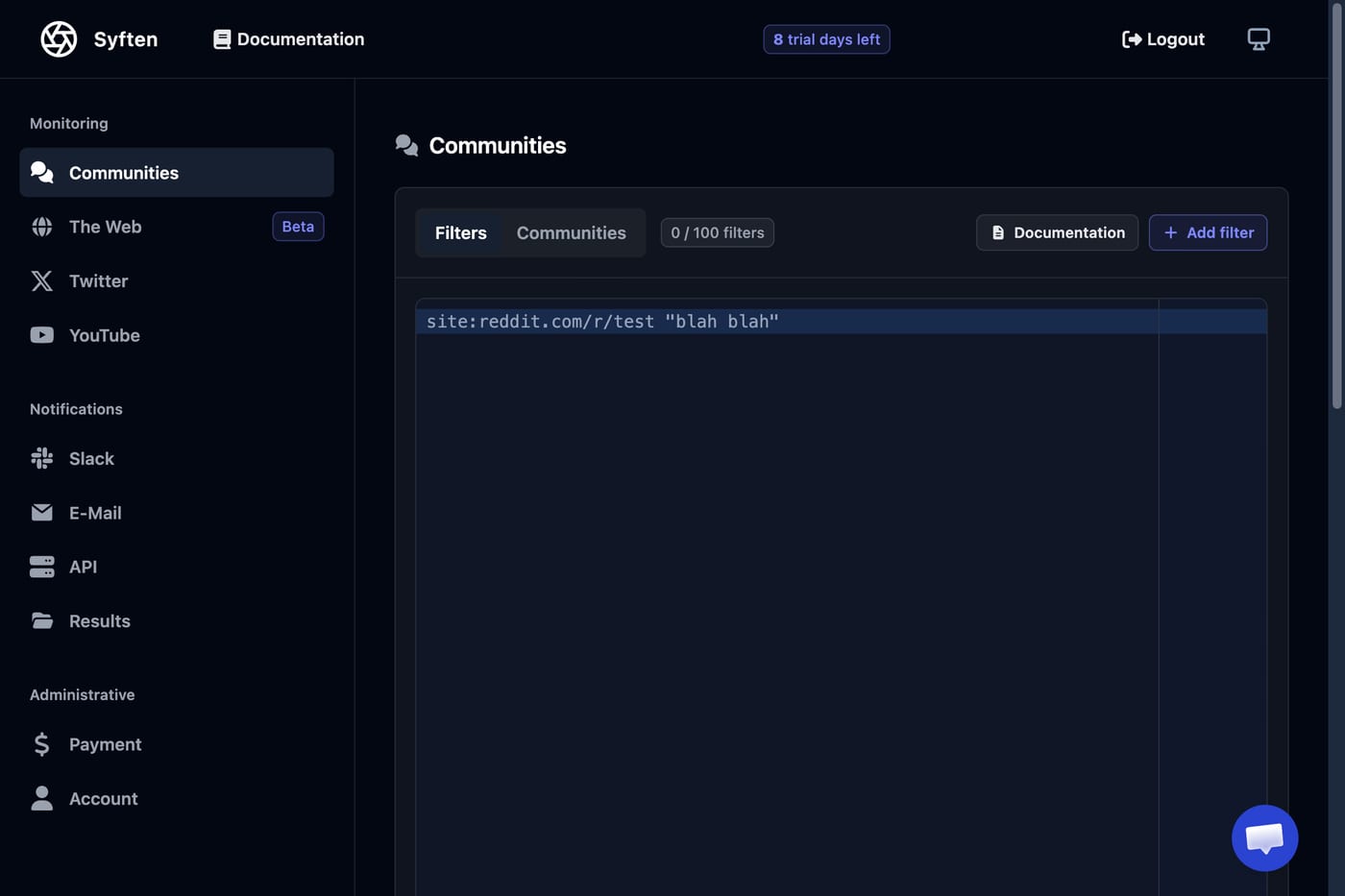Open the live chat support bubble
1345x896 pixels.
[1264, 837]
